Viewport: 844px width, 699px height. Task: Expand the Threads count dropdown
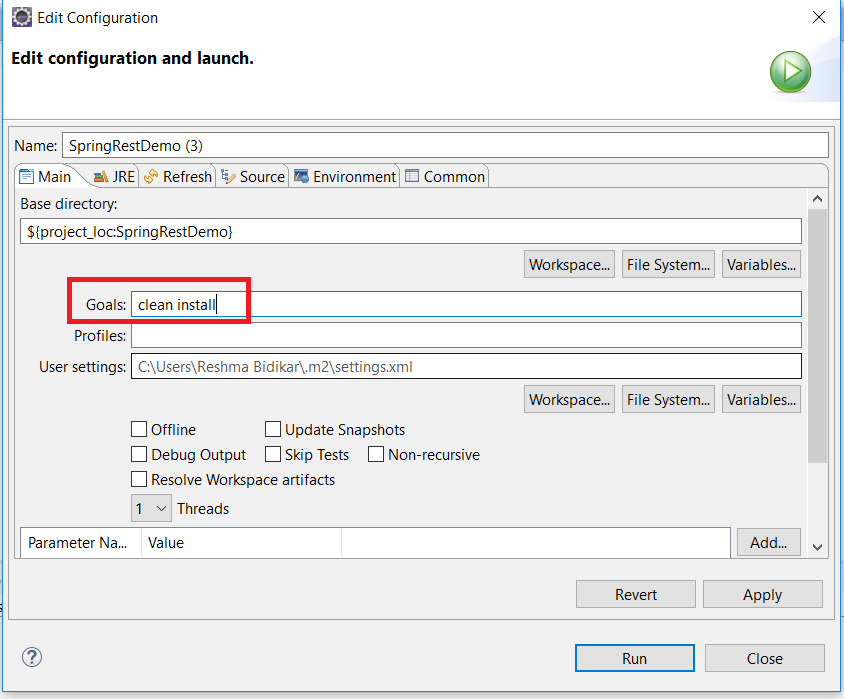click(151, 508)
